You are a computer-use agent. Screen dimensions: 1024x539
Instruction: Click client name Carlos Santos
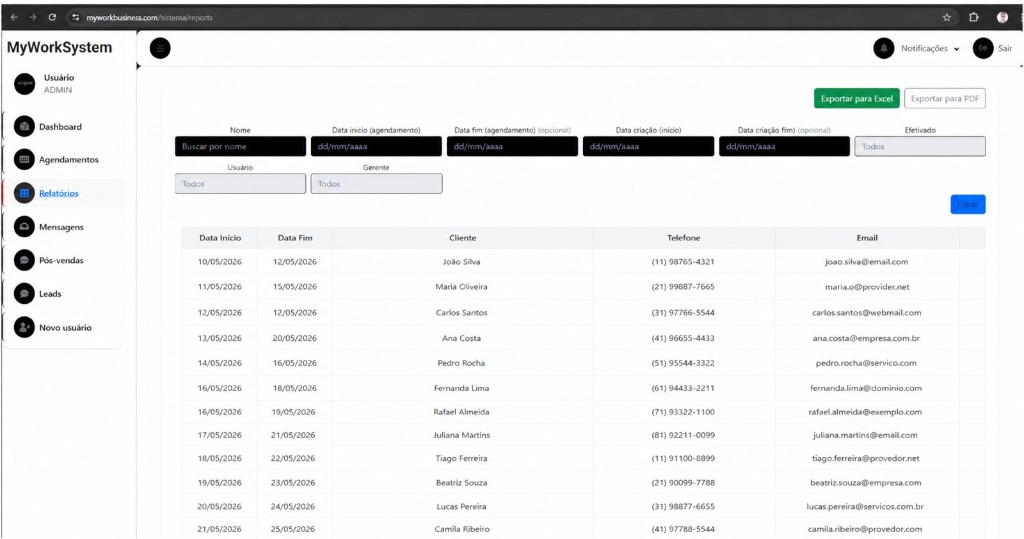click(462, 312)
